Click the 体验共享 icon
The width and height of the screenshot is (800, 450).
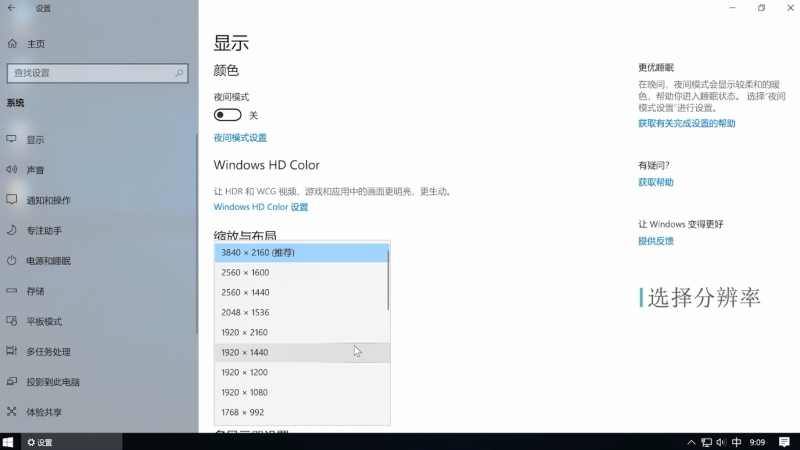[x=11, y=411]
